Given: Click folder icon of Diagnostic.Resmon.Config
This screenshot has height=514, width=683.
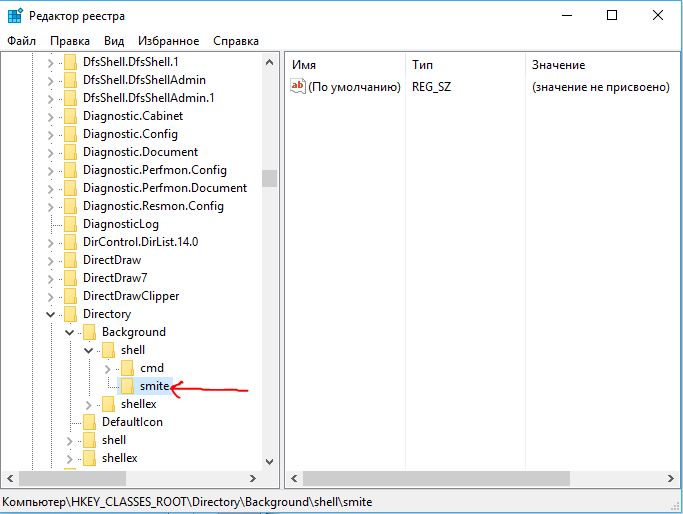Looking at the screenshot, I should [x=71, y=206].
